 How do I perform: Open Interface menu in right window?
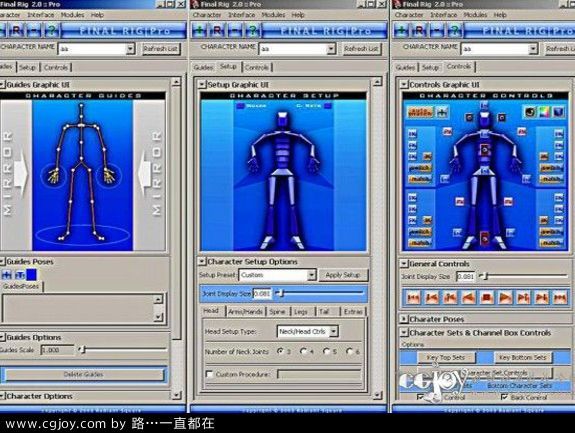443,15
